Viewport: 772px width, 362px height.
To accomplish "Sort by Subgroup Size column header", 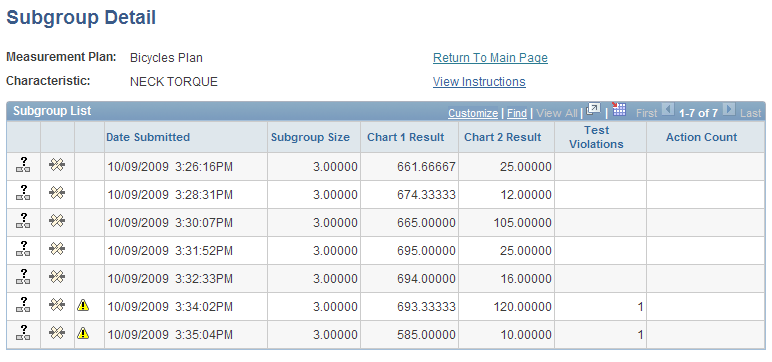I will point(310,137).
